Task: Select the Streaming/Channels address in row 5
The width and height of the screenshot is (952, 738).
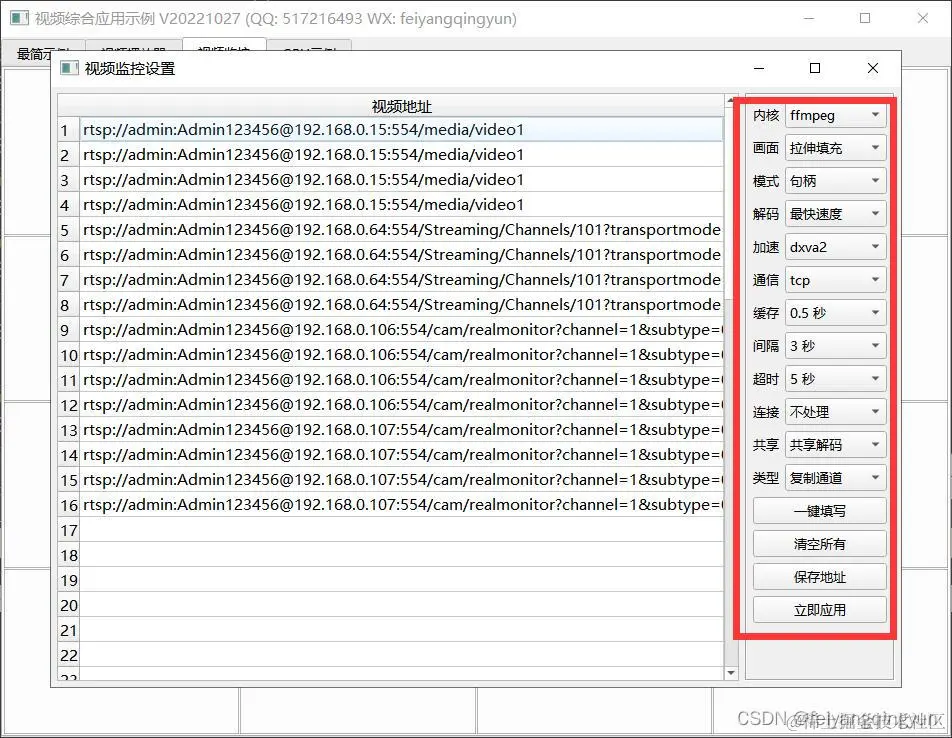Action: [401, 229]
